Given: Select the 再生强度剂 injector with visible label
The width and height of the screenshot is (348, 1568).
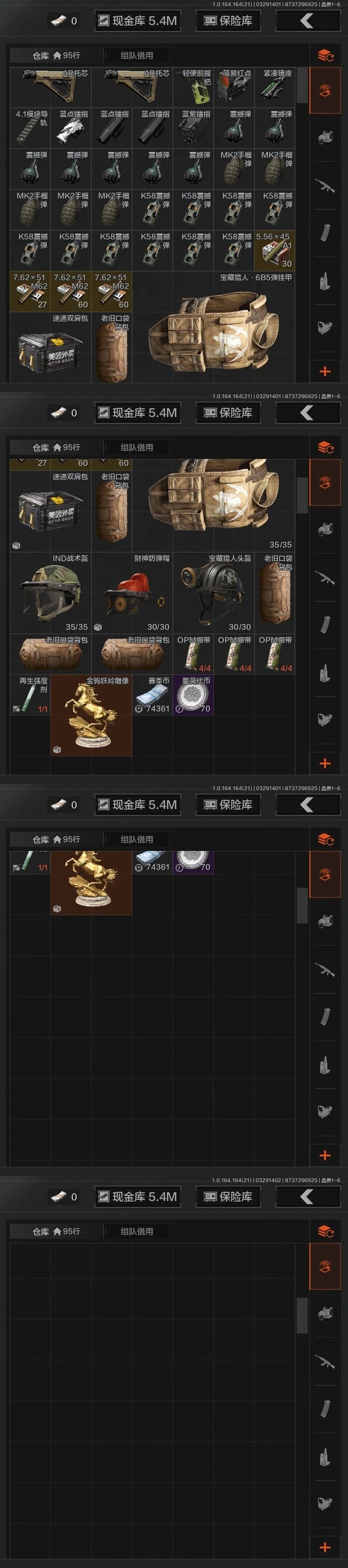Looking at the screenshot, I should pyautogui.click(x=30, y=695).
